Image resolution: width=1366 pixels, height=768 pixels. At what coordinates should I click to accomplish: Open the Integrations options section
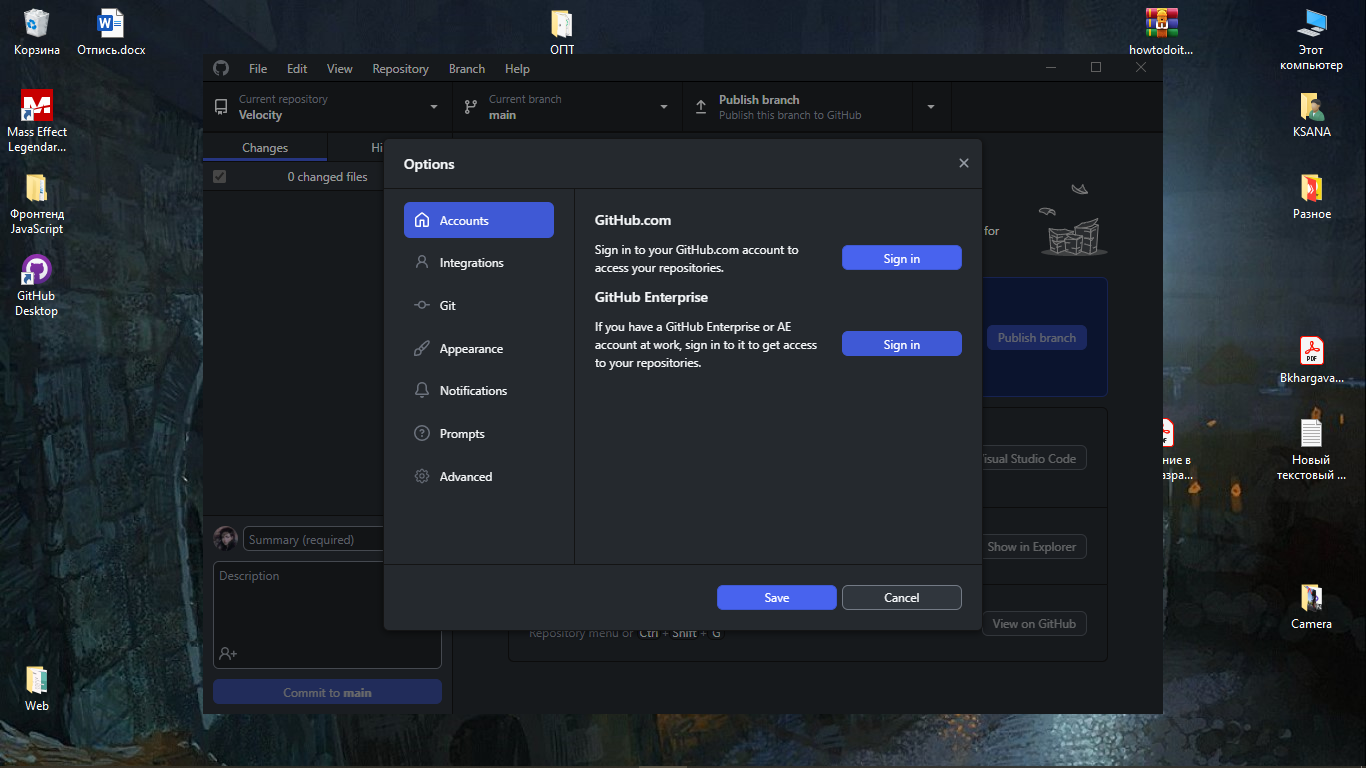click(x=478, y=263)
